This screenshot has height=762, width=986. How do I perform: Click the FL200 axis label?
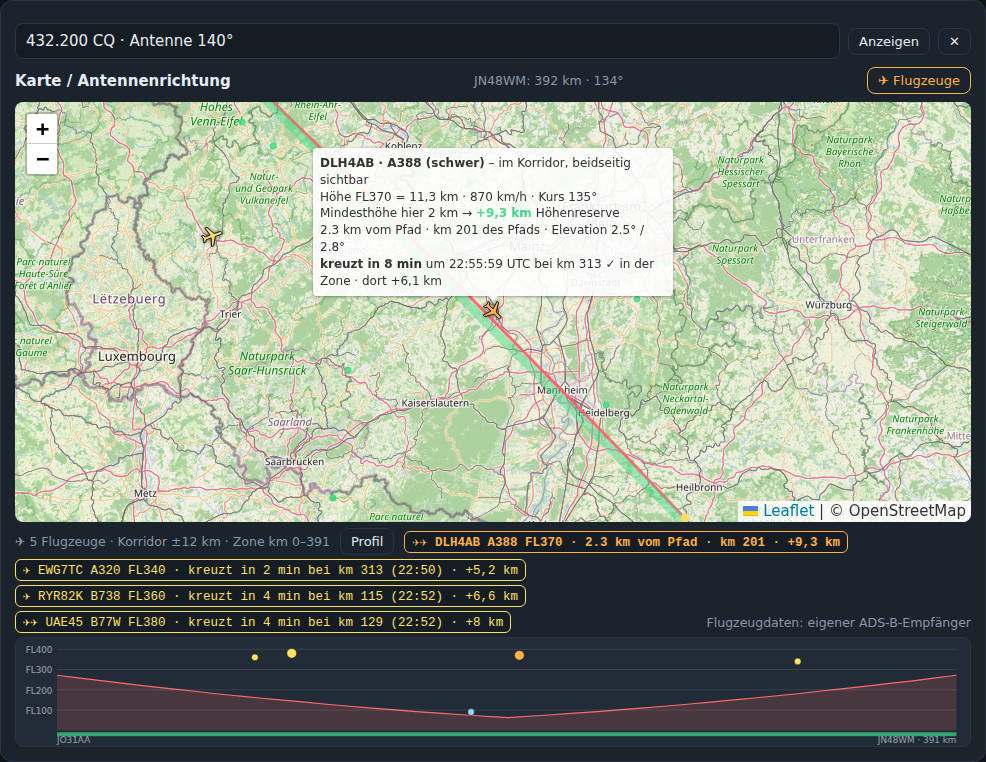coord(39,691)
